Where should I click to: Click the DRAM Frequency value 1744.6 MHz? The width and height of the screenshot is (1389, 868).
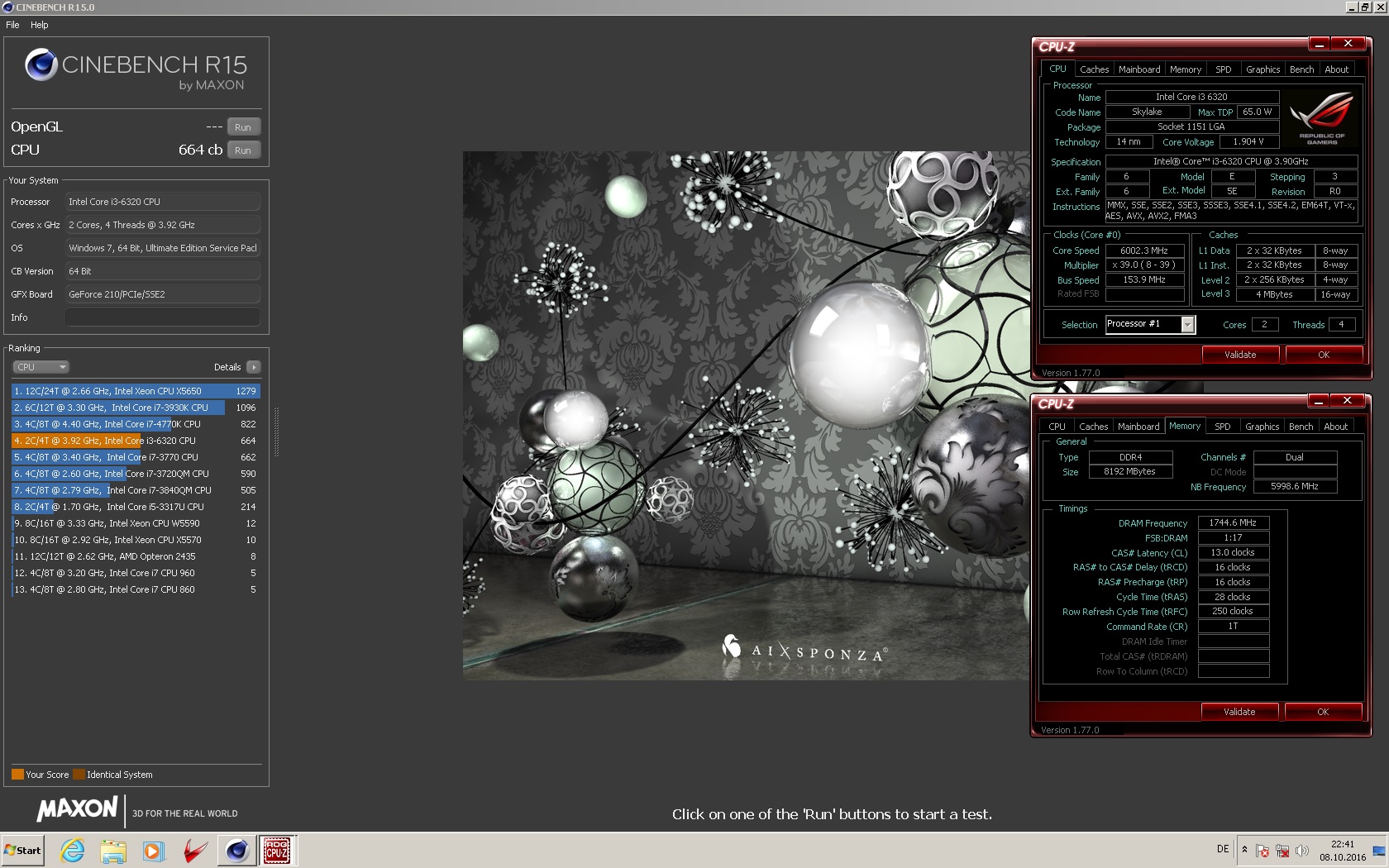(1233, 522)
